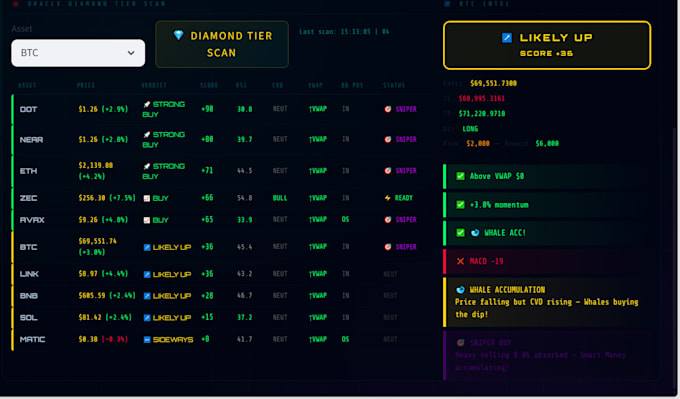This screenshot has width=680, height=399.
Task: Click the blue arrow icon in the SOL row verdict
Action: click(x=147, y=318)
